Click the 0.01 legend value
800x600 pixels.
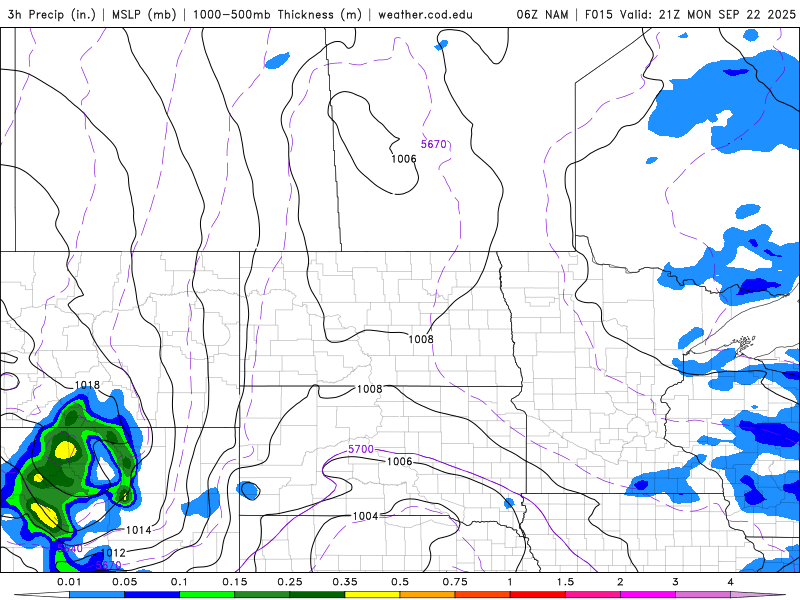[69, 582]
